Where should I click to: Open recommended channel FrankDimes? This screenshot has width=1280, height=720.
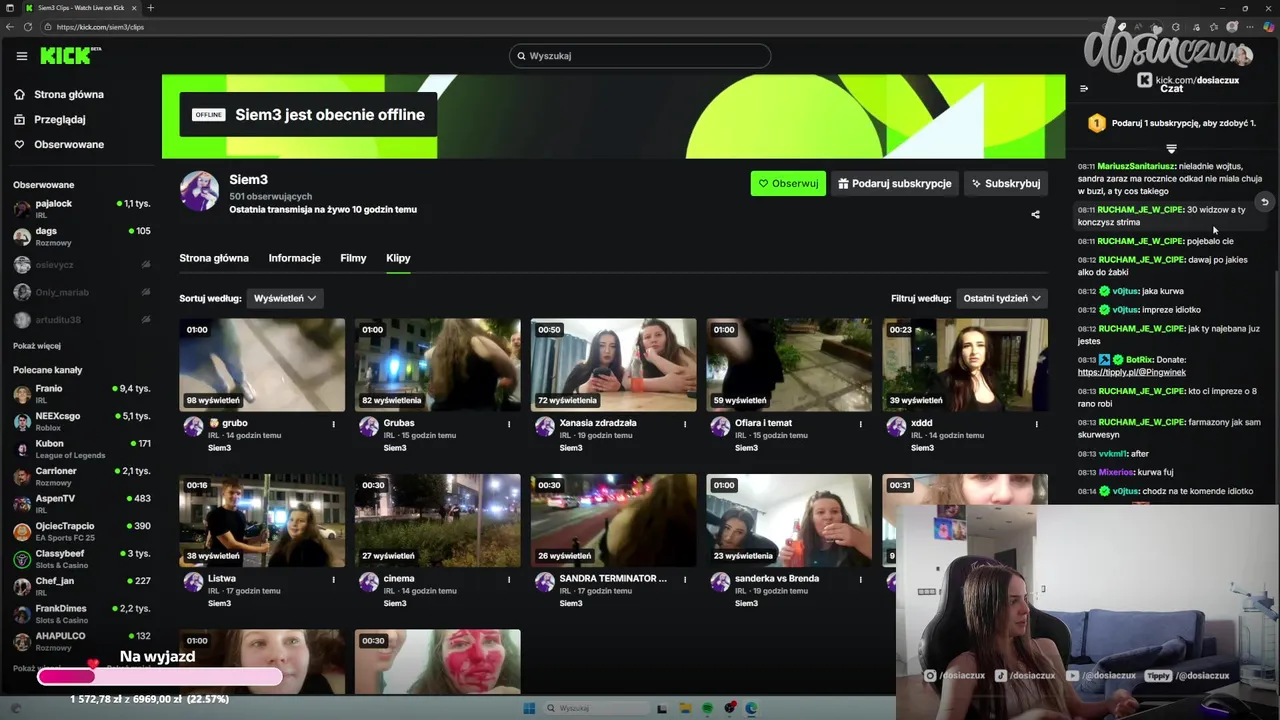pyautogui.click(x=81, y=613)
